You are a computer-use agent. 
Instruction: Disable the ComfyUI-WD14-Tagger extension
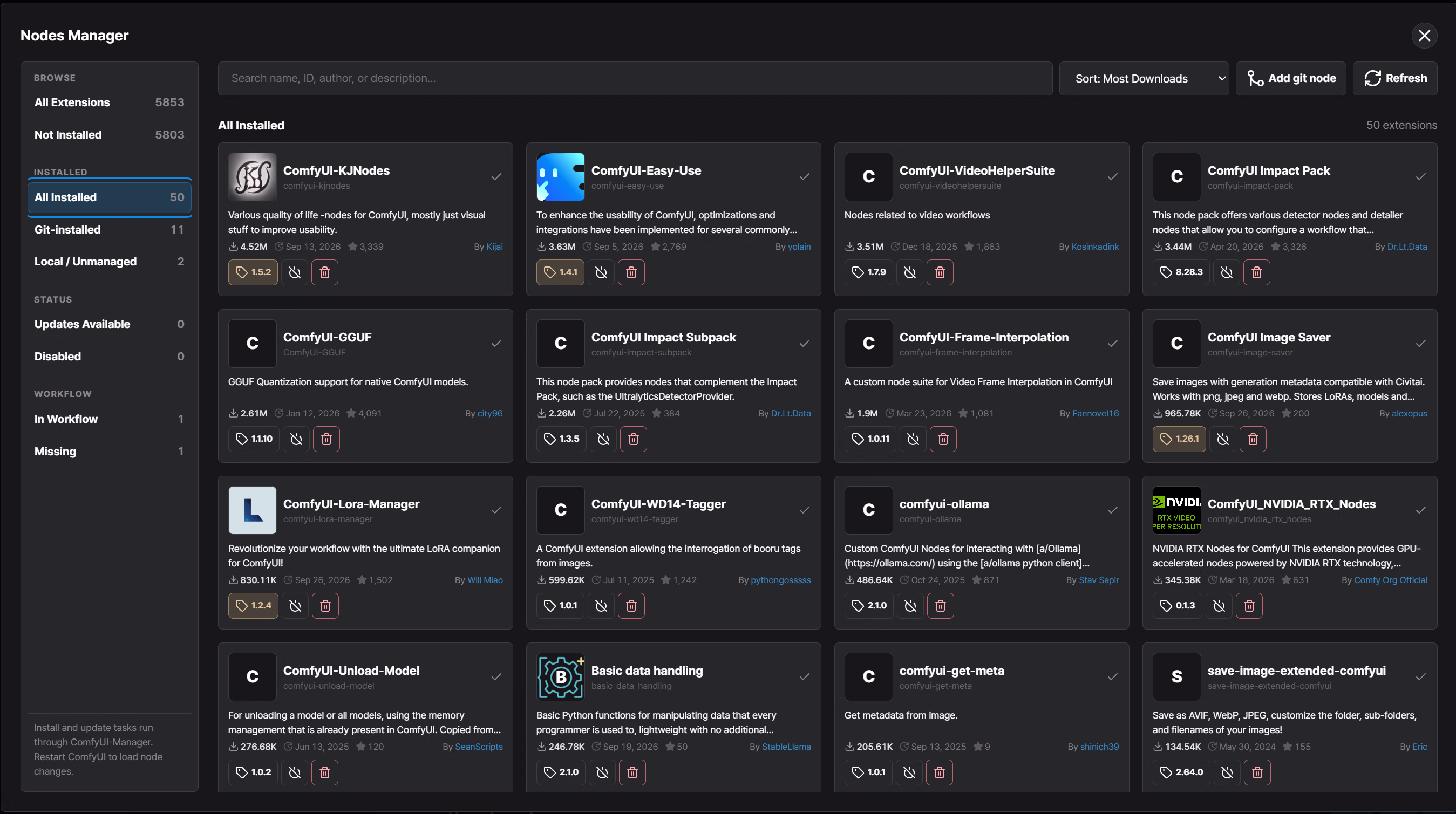point(601,606)
